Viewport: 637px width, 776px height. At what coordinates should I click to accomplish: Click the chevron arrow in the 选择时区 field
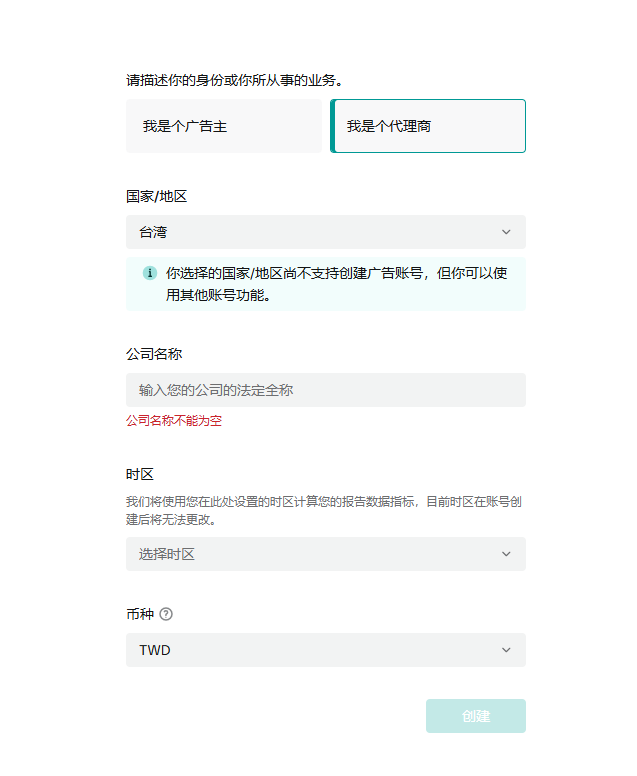[506, 554]
